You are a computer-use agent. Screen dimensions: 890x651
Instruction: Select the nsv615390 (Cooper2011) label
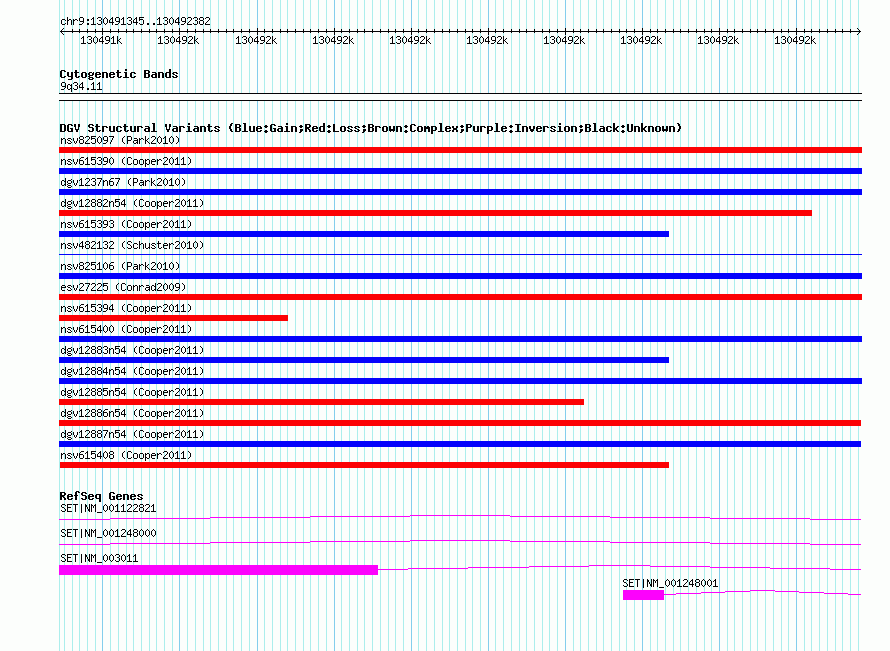click(x=126, y=161)
